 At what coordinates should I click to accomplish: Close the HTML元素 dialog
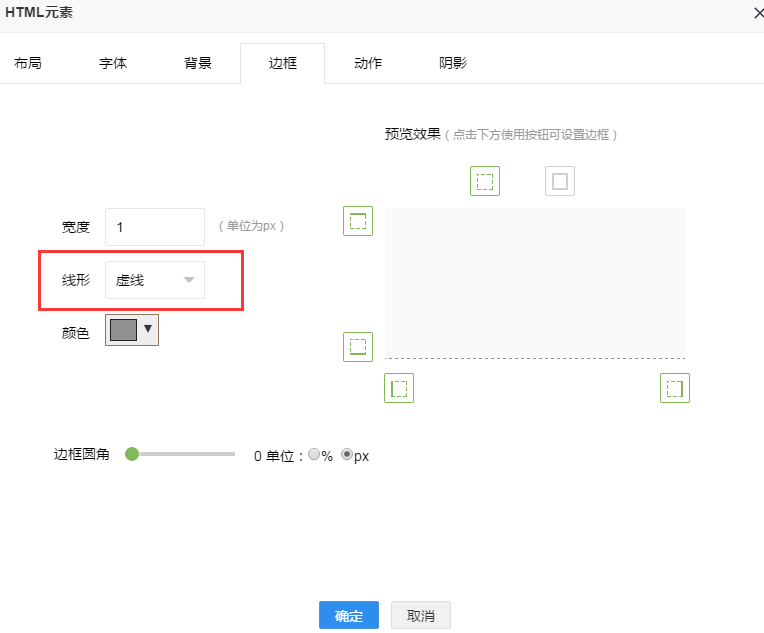(x=757, y=12)
